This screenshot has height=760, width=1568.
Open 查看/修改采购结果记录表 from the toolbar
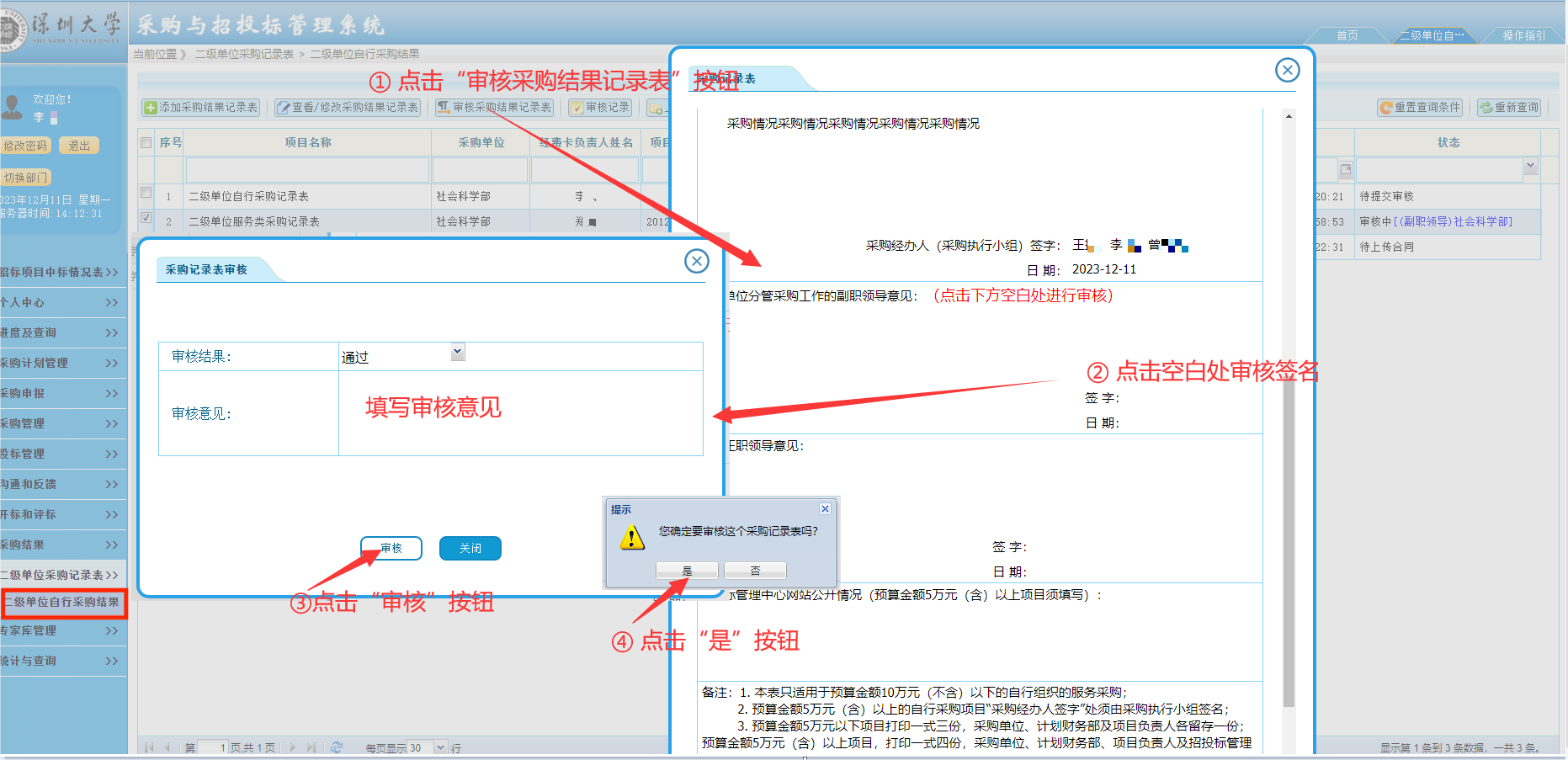point(348,108)
